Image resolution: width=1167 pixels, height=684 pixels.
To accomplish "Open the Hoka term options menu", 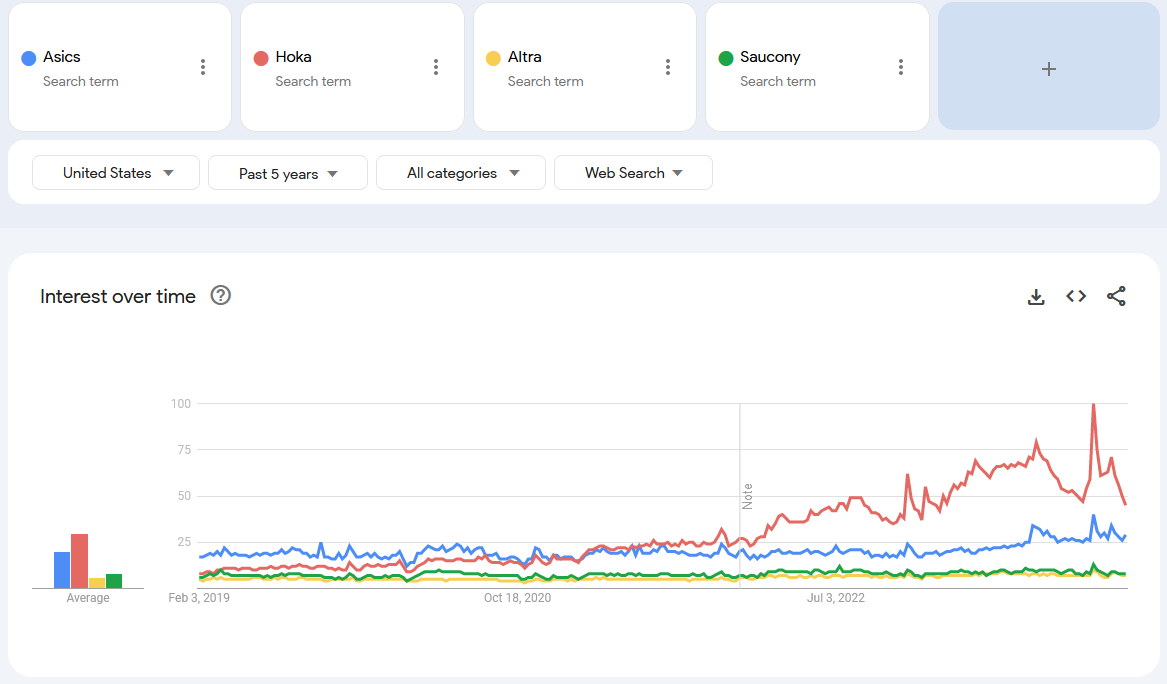I will tap(435, 67).
